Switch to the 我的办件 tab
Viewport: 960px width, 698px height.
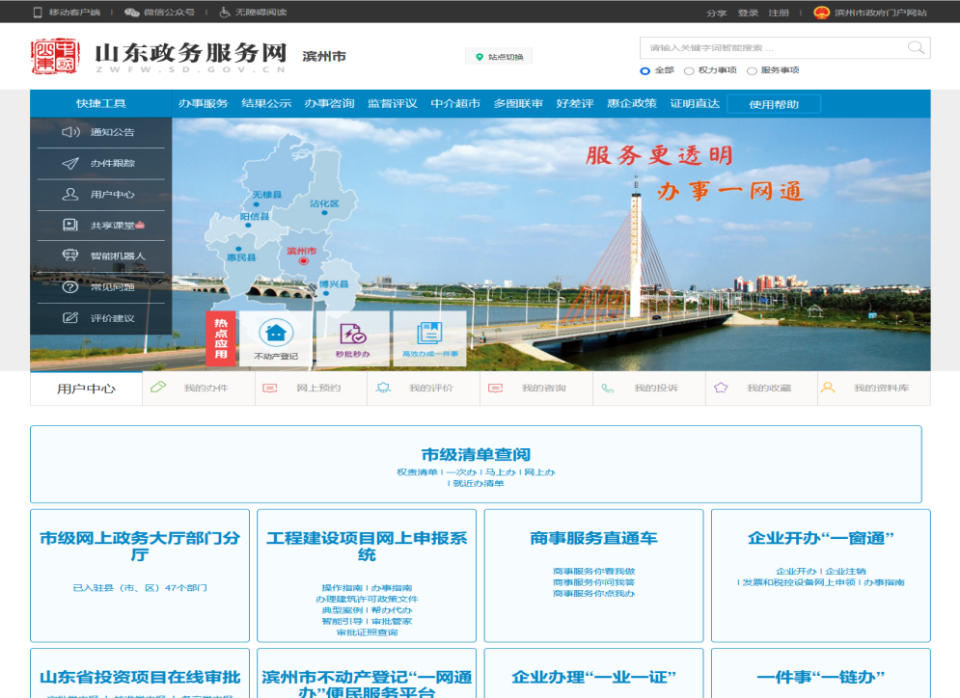pos(199,388)
